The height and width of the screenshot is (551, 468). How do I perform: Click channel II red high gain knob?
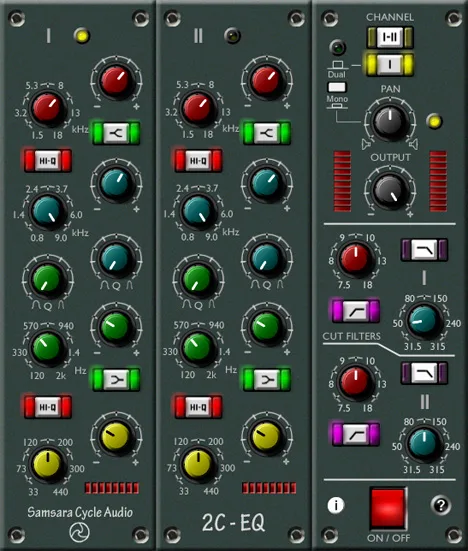[x=266, y=80]
